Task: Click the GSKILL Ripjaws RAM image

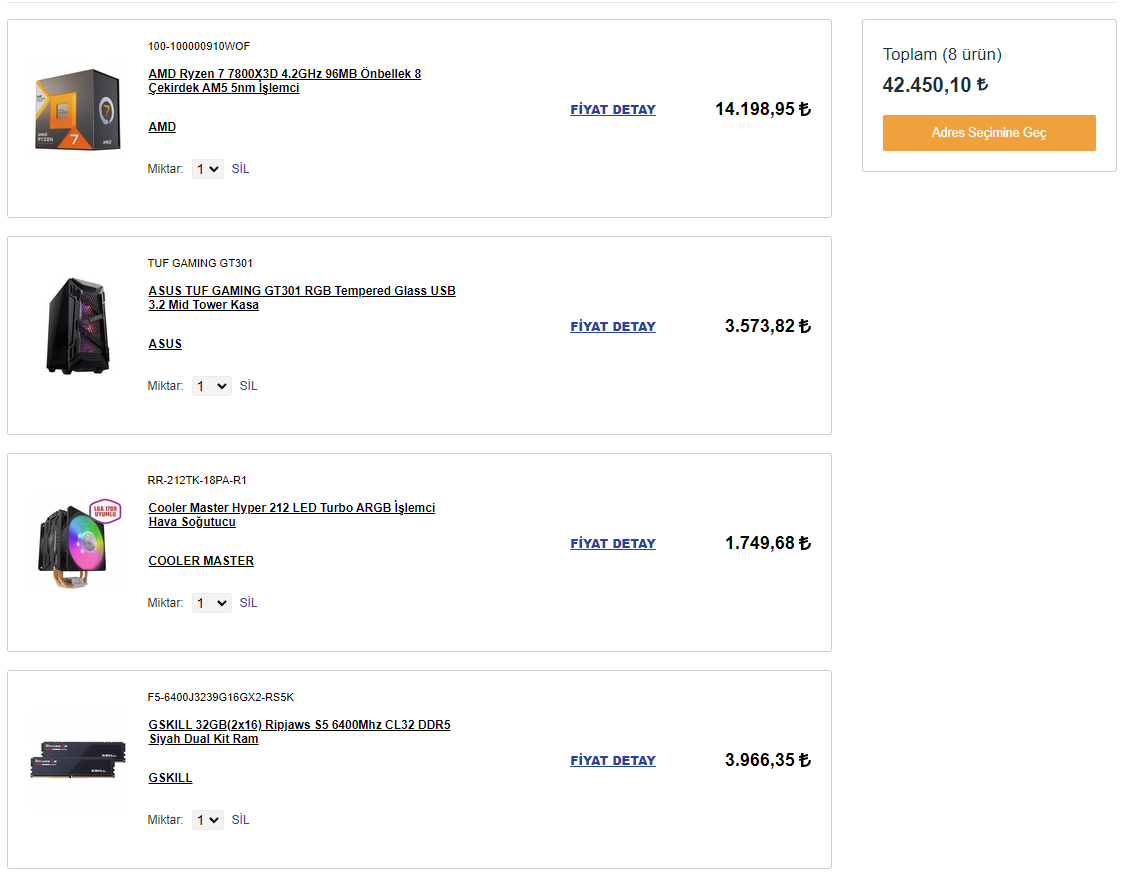Action: tap(77, 760)
